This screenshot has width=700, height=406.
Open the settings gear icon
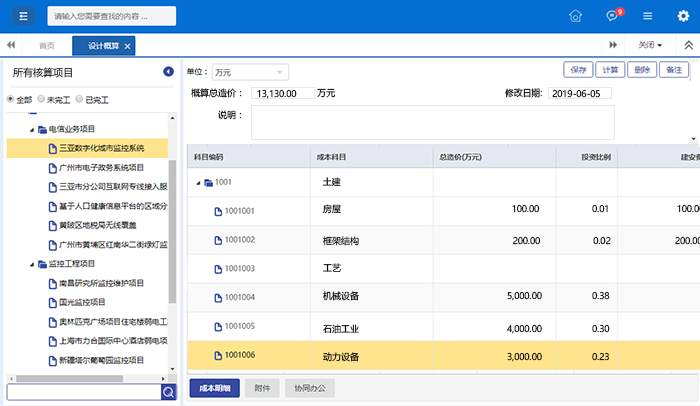point(683,16)
